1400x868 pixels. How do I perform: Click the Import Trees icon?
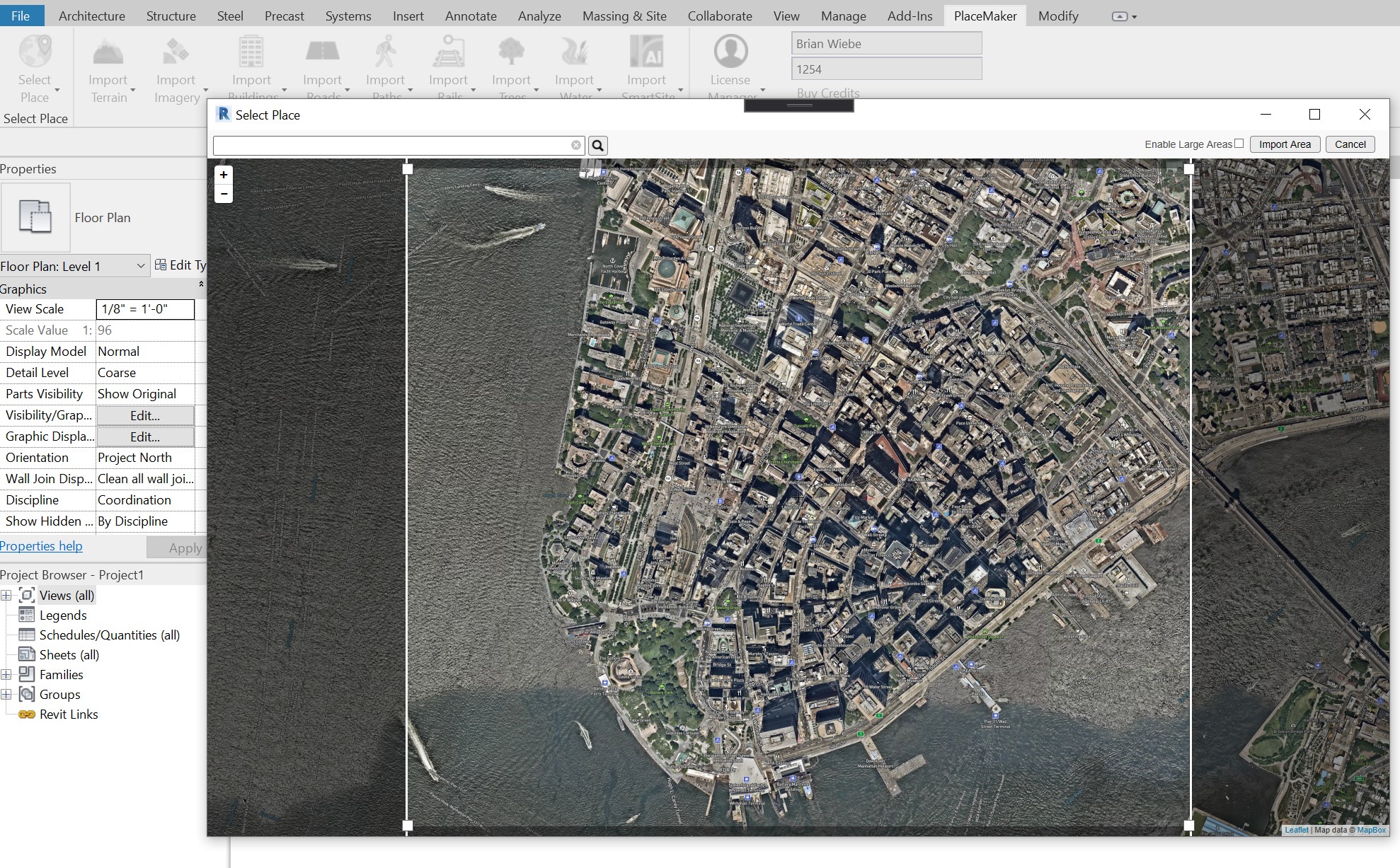click(511, 53)
